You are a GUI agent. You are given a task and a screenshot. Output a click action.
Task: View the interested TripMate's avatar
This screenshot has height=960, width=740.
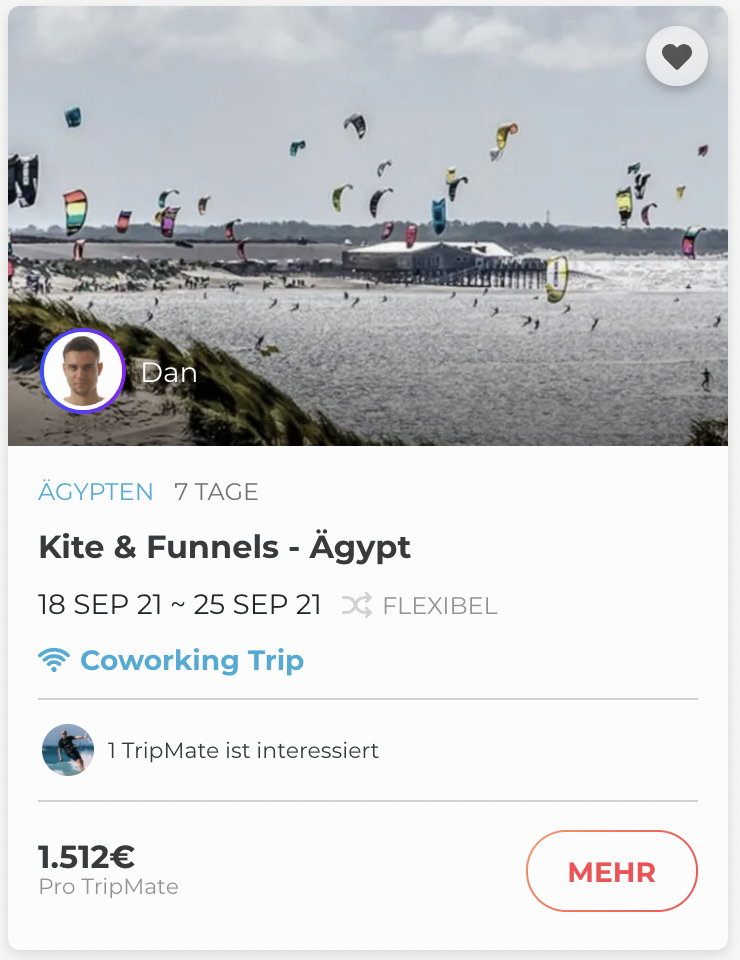pyautogui.click(x=68, y=750)
